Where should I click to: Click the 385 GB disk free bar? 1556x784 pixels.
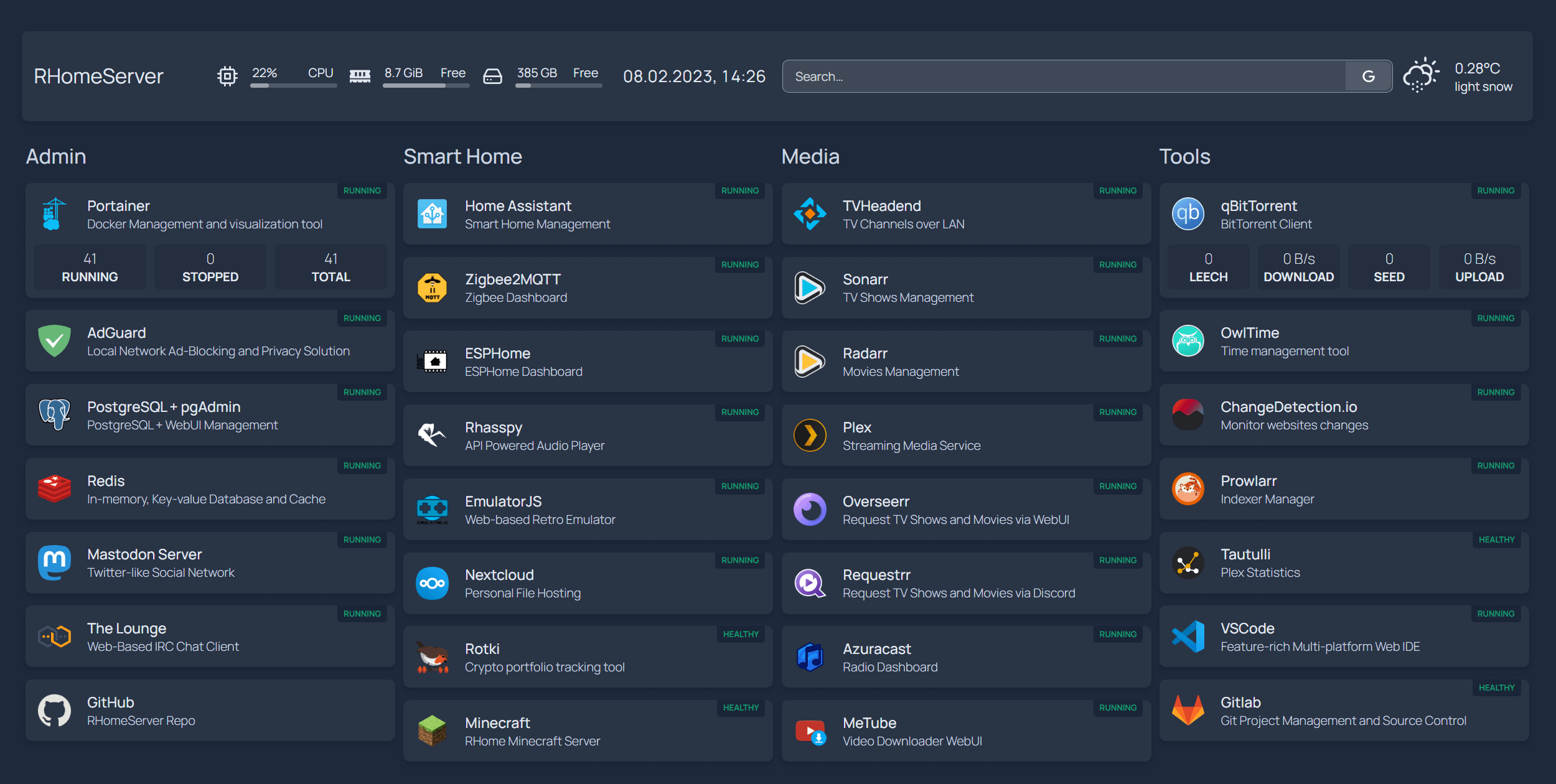[x=558, y=86]
